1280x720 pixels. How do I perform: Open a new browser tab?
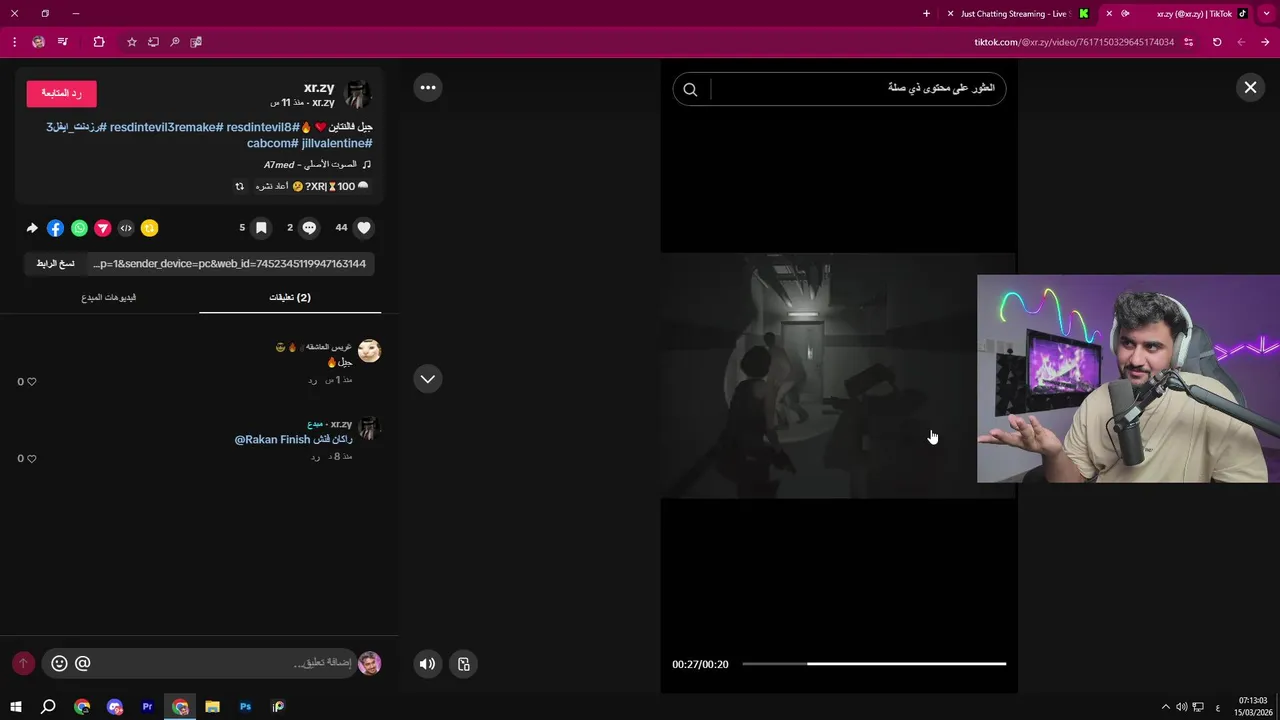click(926, 14)
